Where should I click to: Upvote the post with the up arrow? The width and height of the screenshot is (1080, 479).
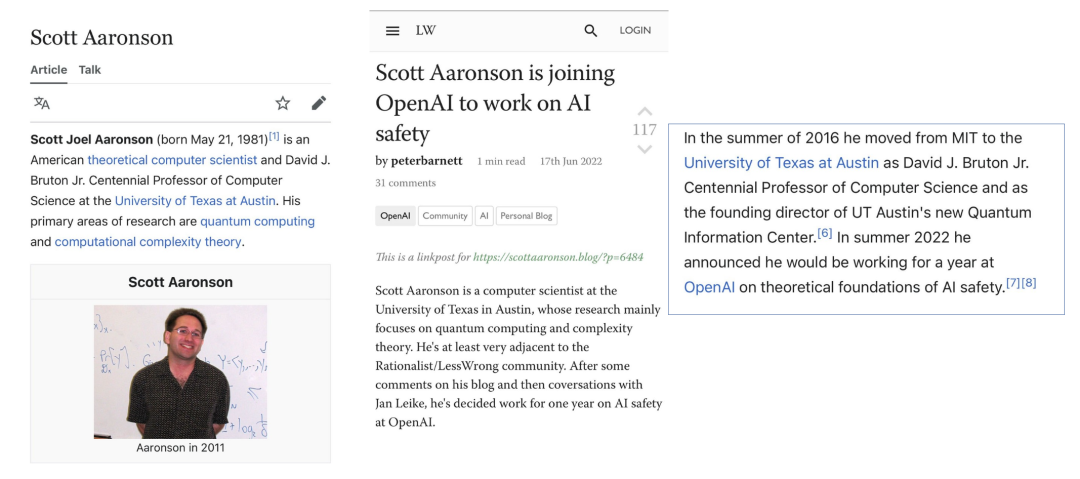click(644, 111)
